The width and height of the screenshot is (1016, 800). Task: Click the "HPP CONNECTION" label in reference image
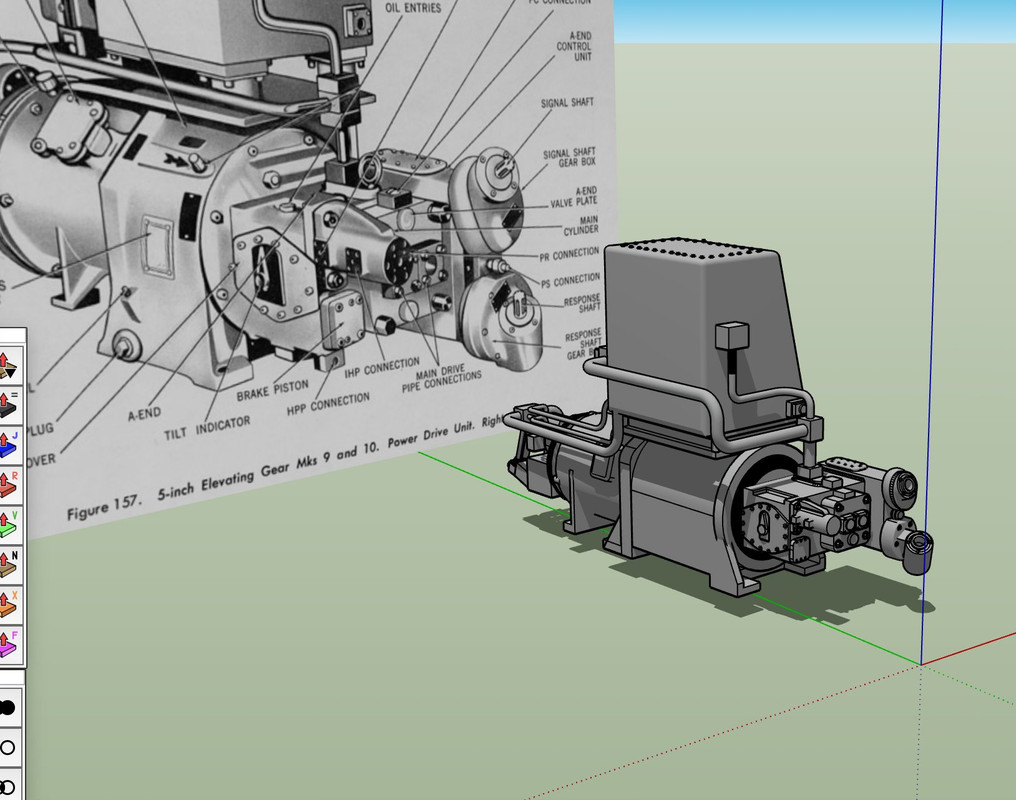pyautogui.click(x=329, y=403)
